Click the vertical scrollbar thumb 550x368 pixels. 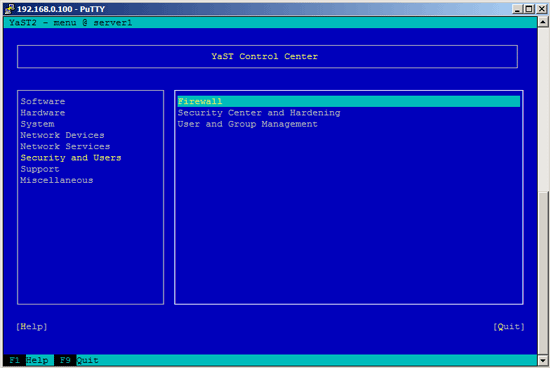point(543,273)
